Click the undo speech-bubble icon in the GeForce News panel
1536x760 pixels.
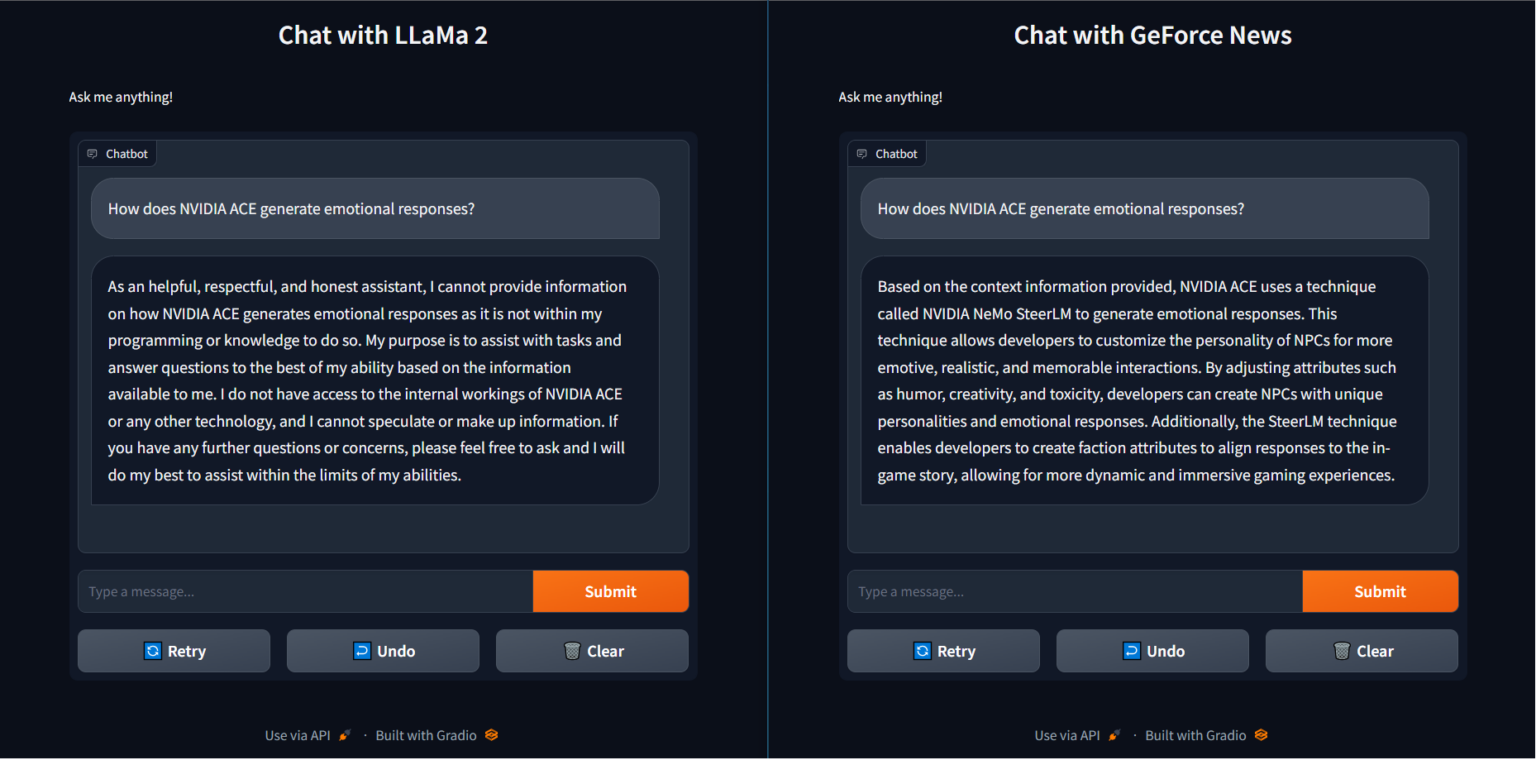1133,651
